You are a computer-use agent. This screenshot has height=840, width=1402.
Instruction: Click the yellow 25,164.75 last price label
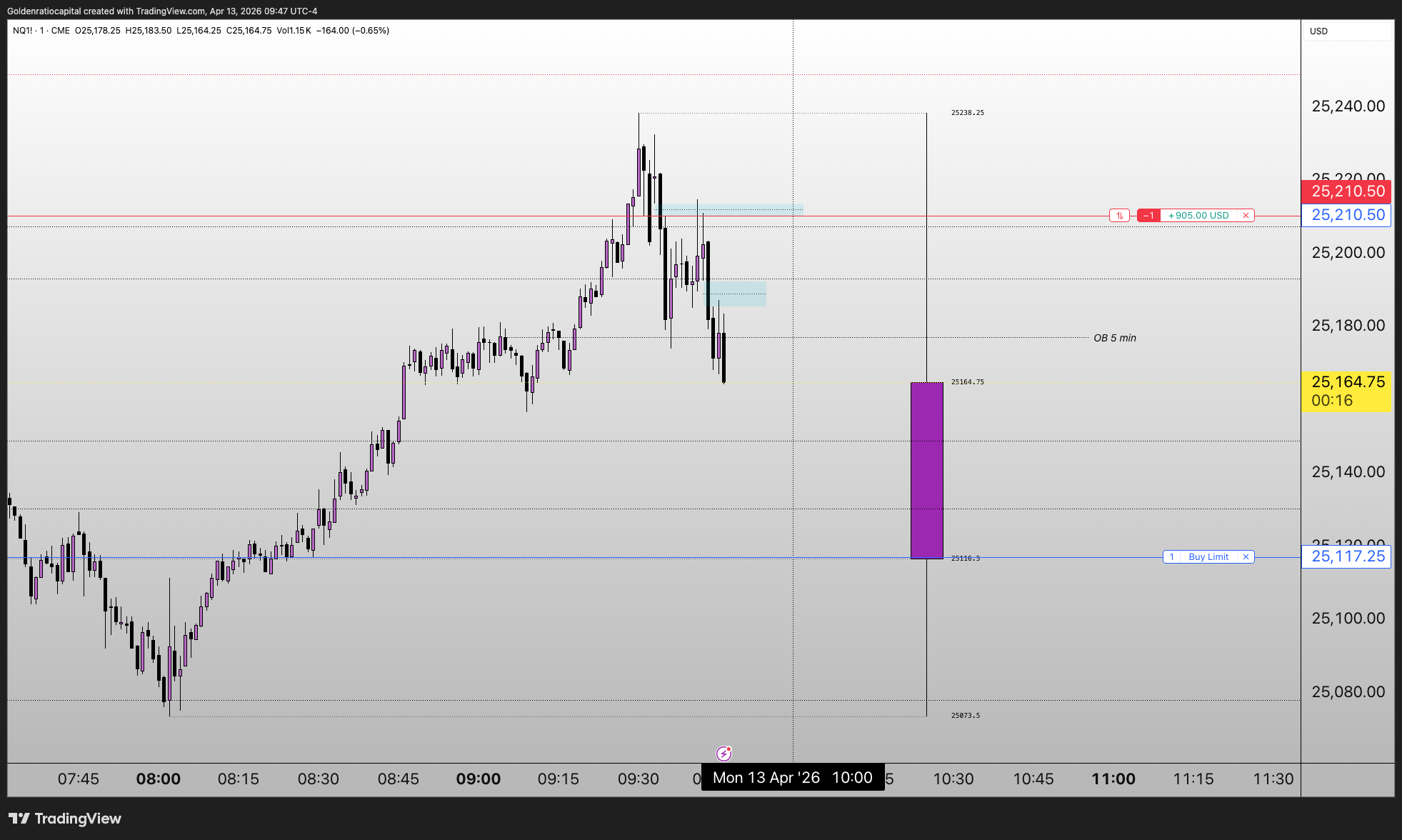tap(1347, 382)
